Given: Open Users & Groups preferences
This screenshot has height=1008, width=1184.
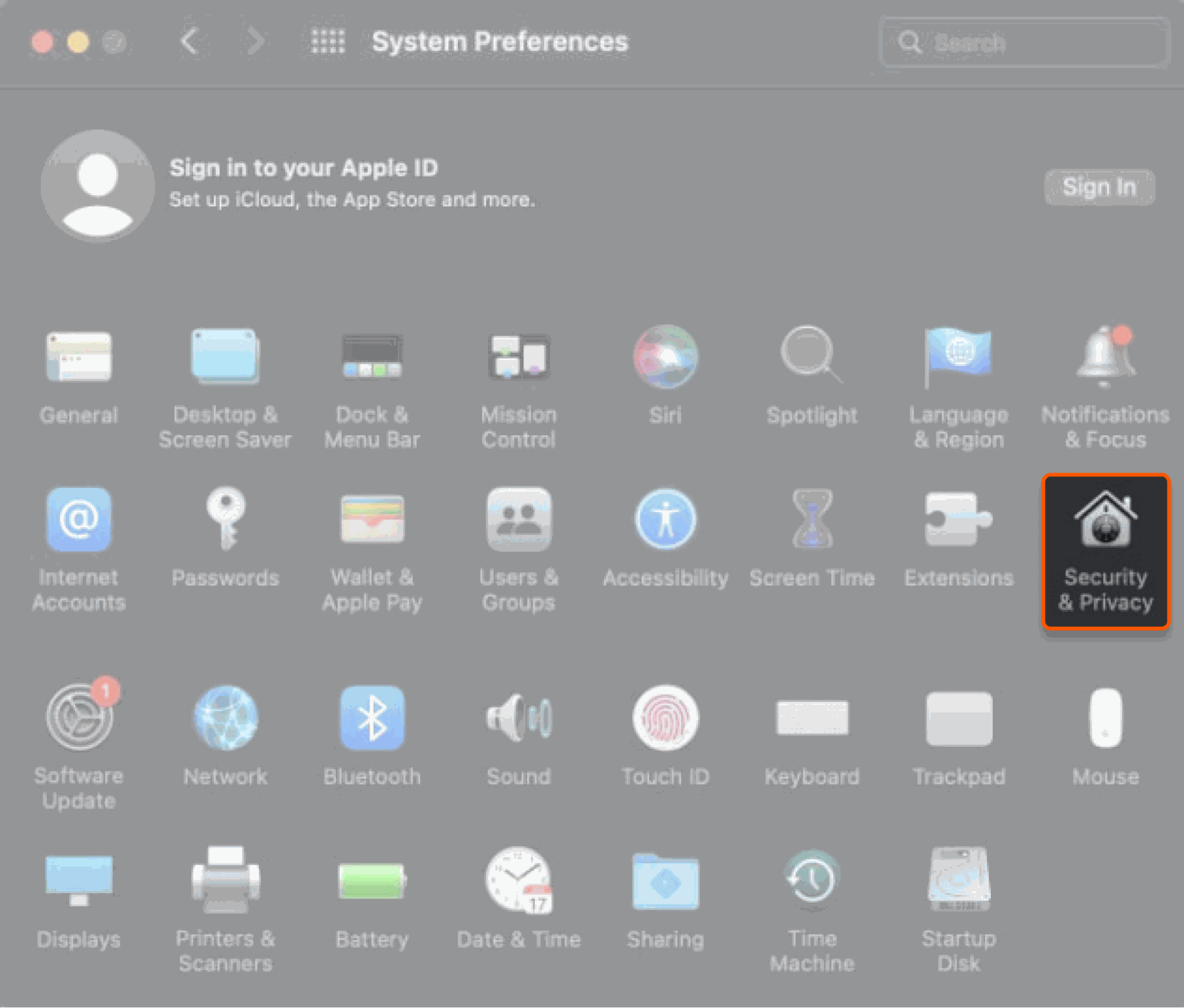Looking at the screenshot, I should coord(519,550).
